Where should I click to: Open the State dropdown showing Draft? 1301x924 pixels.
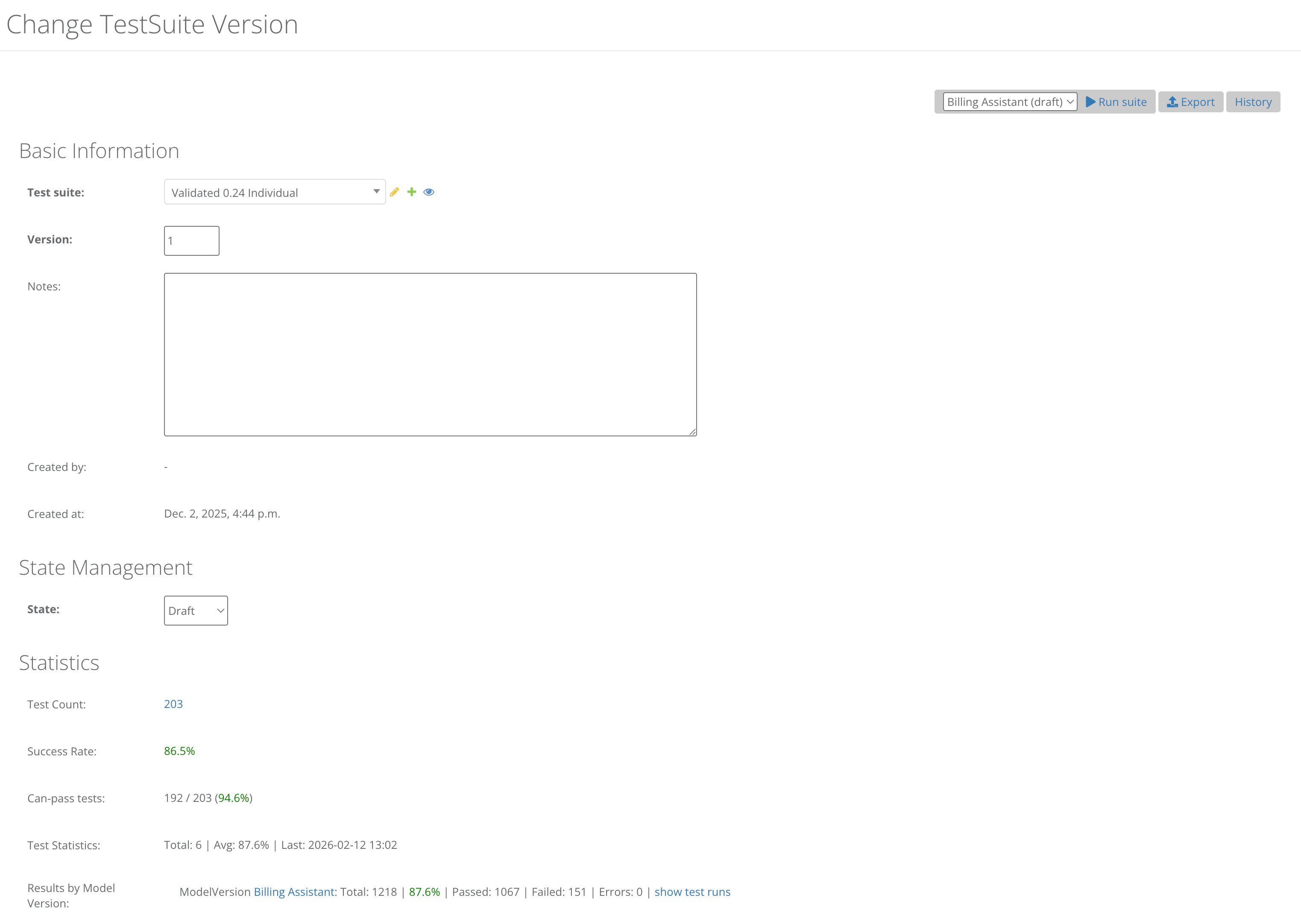[x=196, y=611]
